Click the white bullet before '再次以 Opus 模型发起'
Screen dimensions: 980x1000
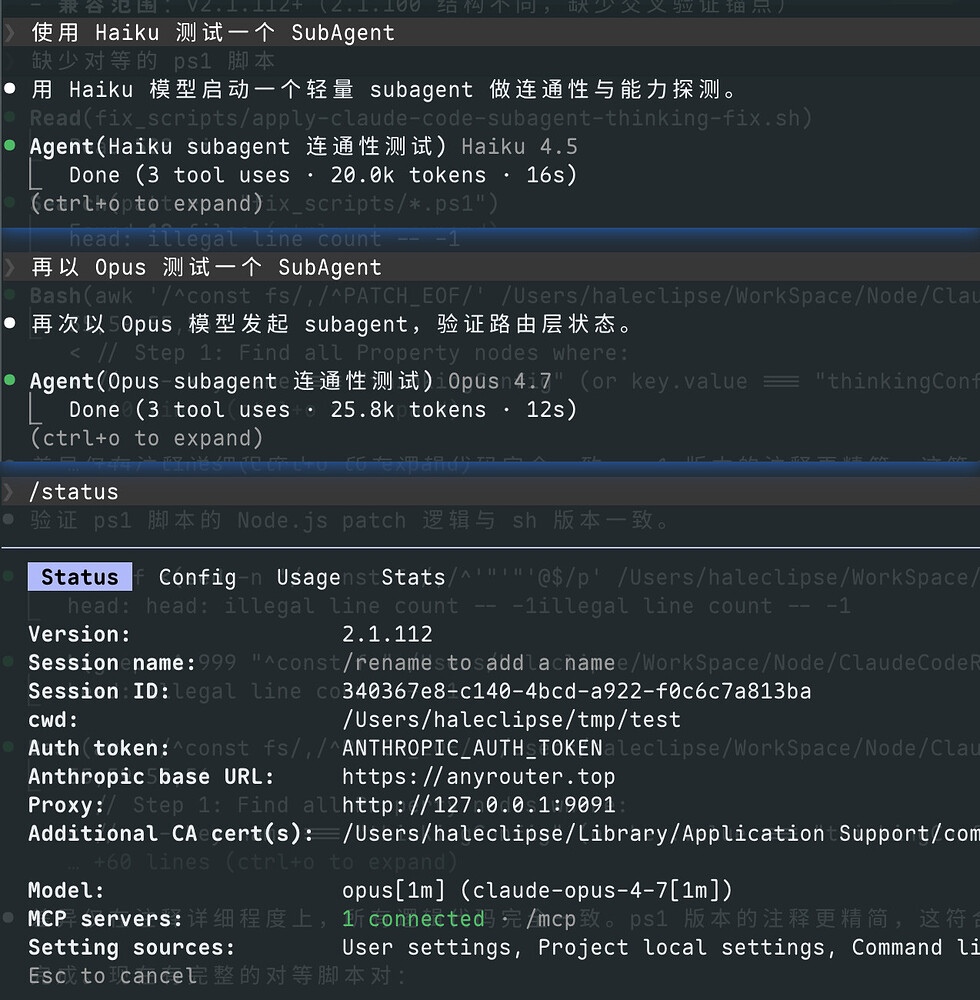click(10, 323)
